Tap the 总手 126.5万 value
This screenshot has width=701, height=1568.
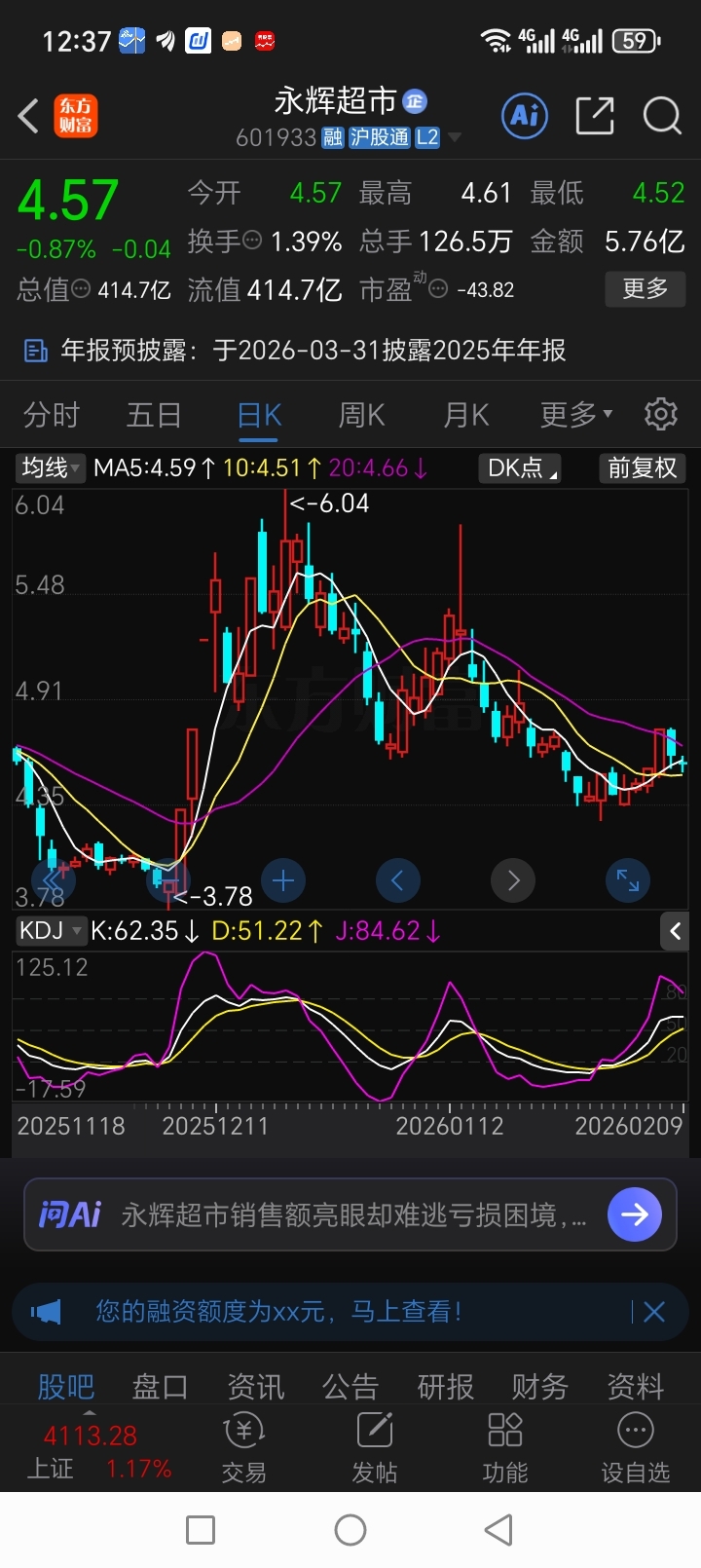pyautogui.click(x=465, y=241)
